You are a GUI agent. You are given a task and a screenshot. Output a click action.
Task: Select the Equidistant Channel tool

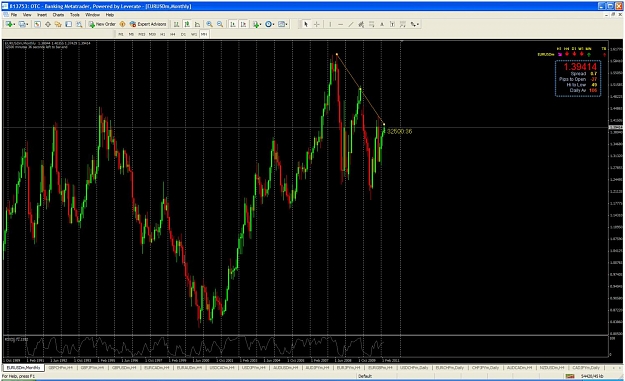[x=361, y=24]
